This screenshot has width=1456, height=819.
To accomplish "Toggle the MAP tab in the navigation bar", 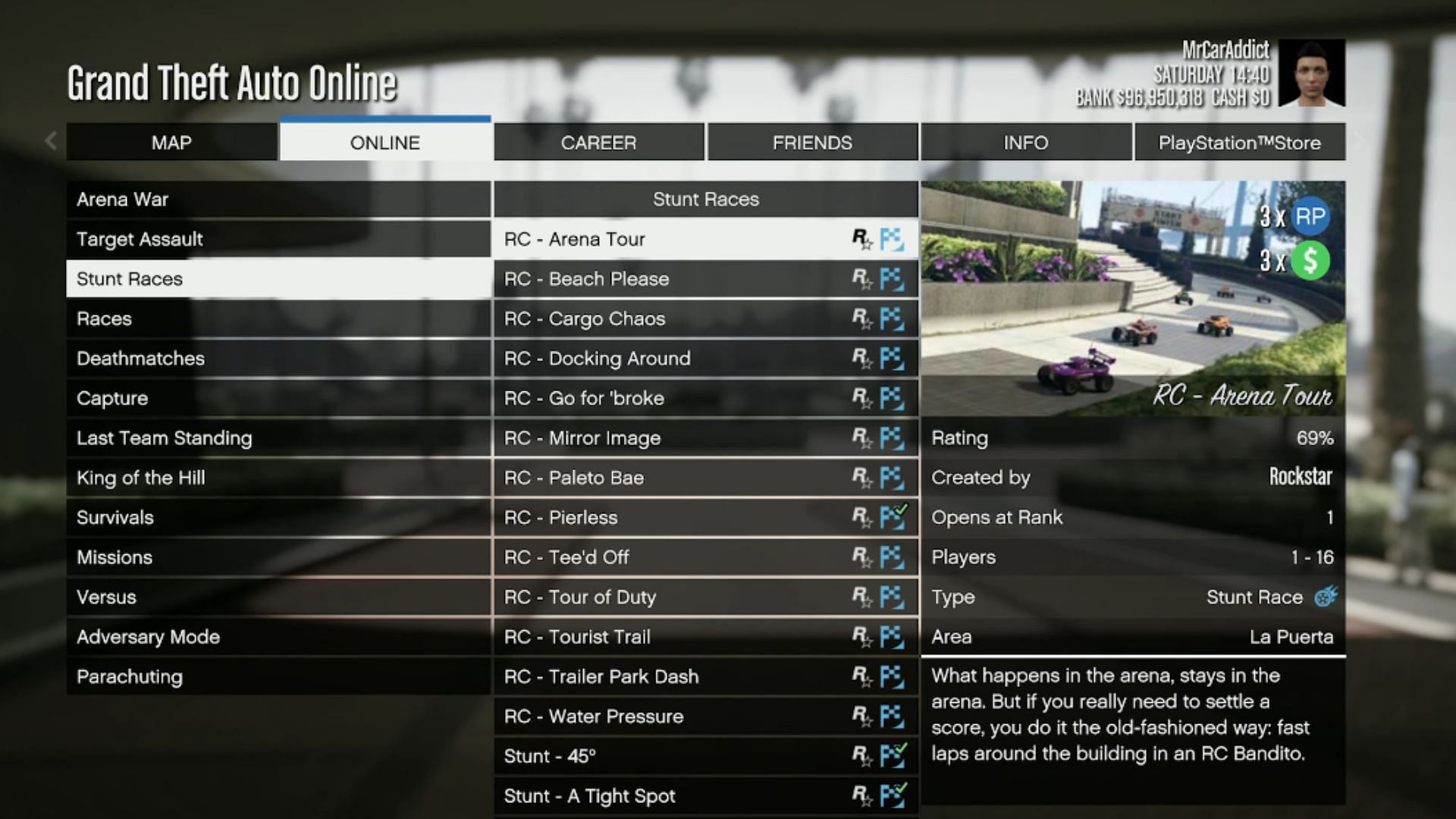I will click(172, 142).
